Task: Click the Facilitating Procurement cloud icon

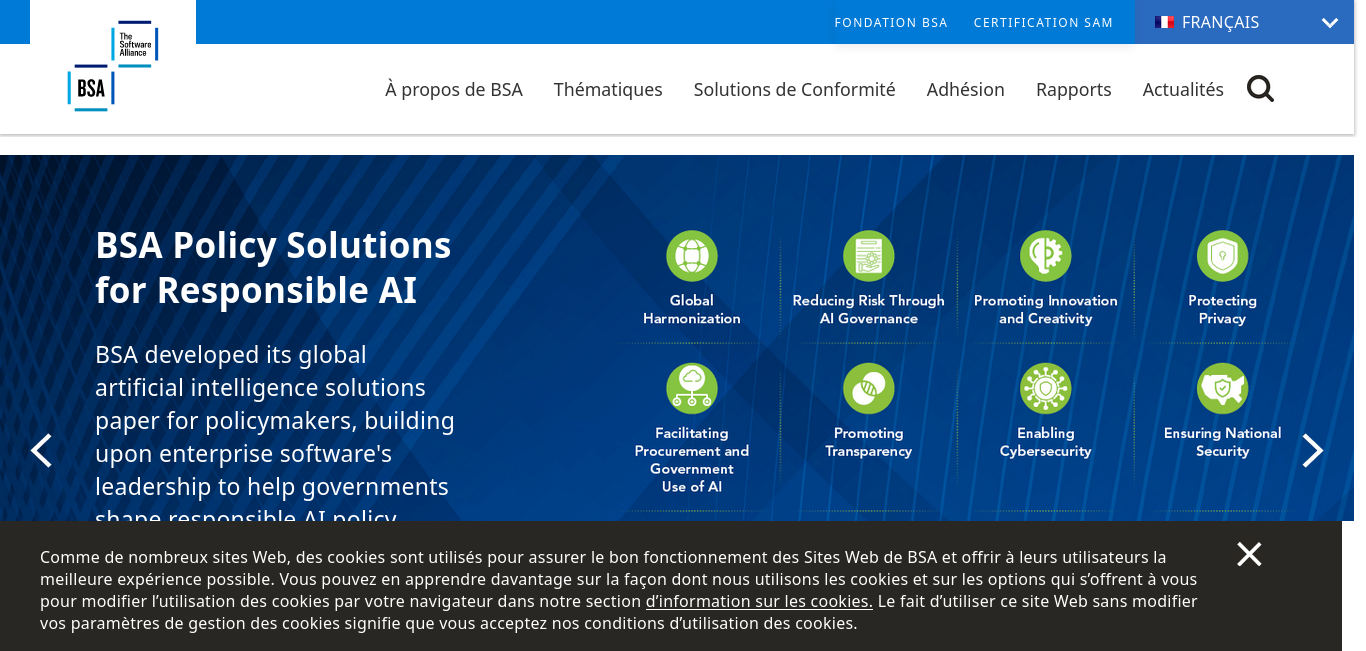Action: tap(692, 388)
